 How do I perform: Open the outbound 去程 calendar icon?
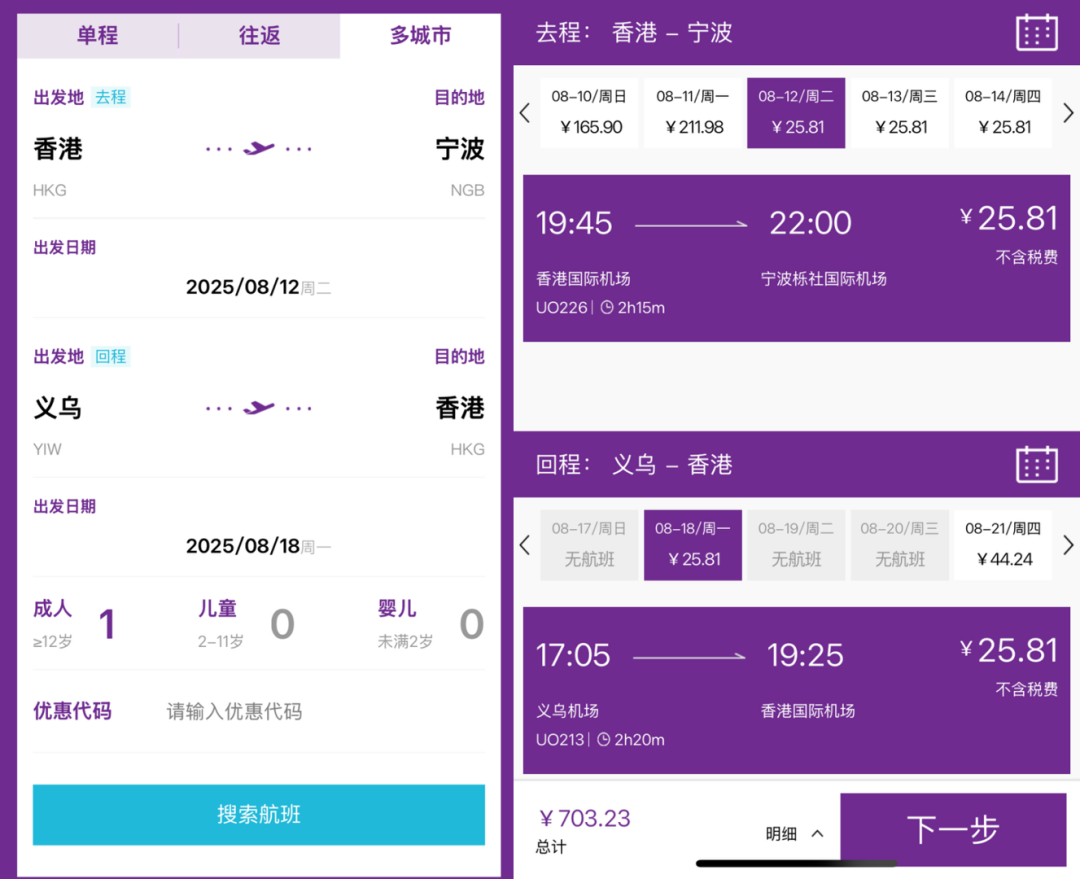pyautogui.click(x=1036, y=31)
